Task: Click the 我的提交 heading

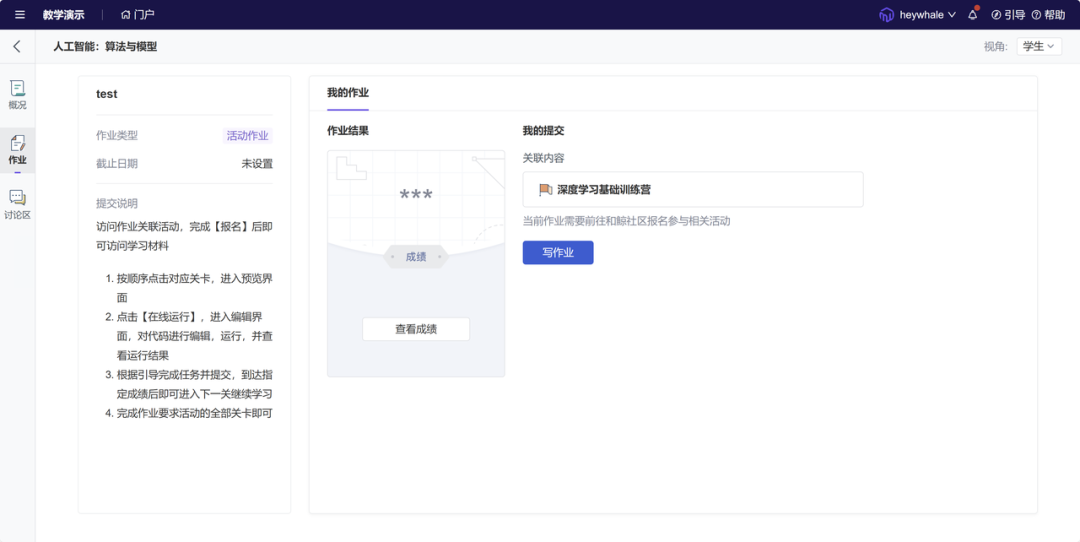Action: [543, 130]
